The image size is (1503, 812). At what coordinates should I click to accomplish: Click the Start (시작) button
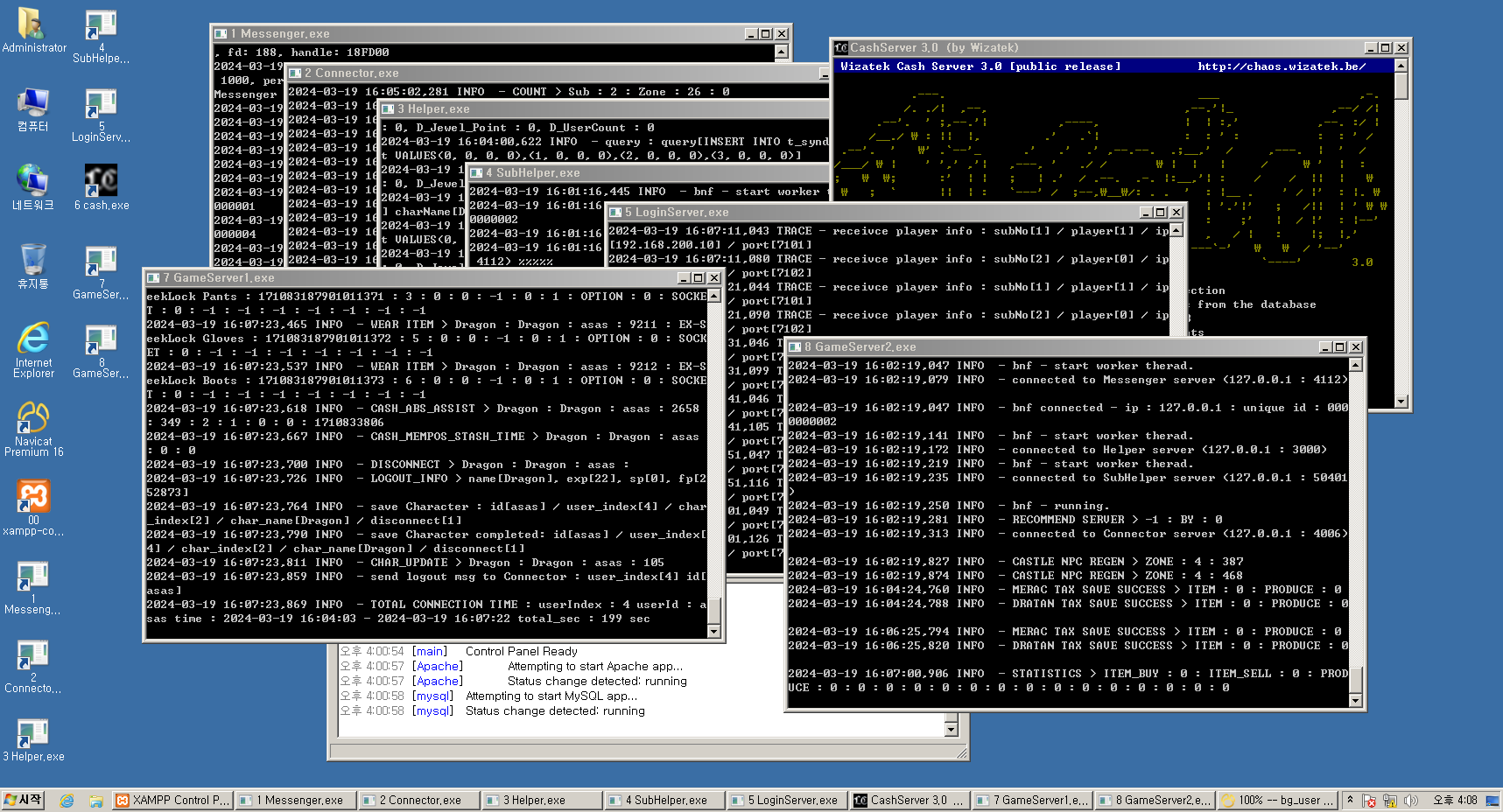[24, 801]
